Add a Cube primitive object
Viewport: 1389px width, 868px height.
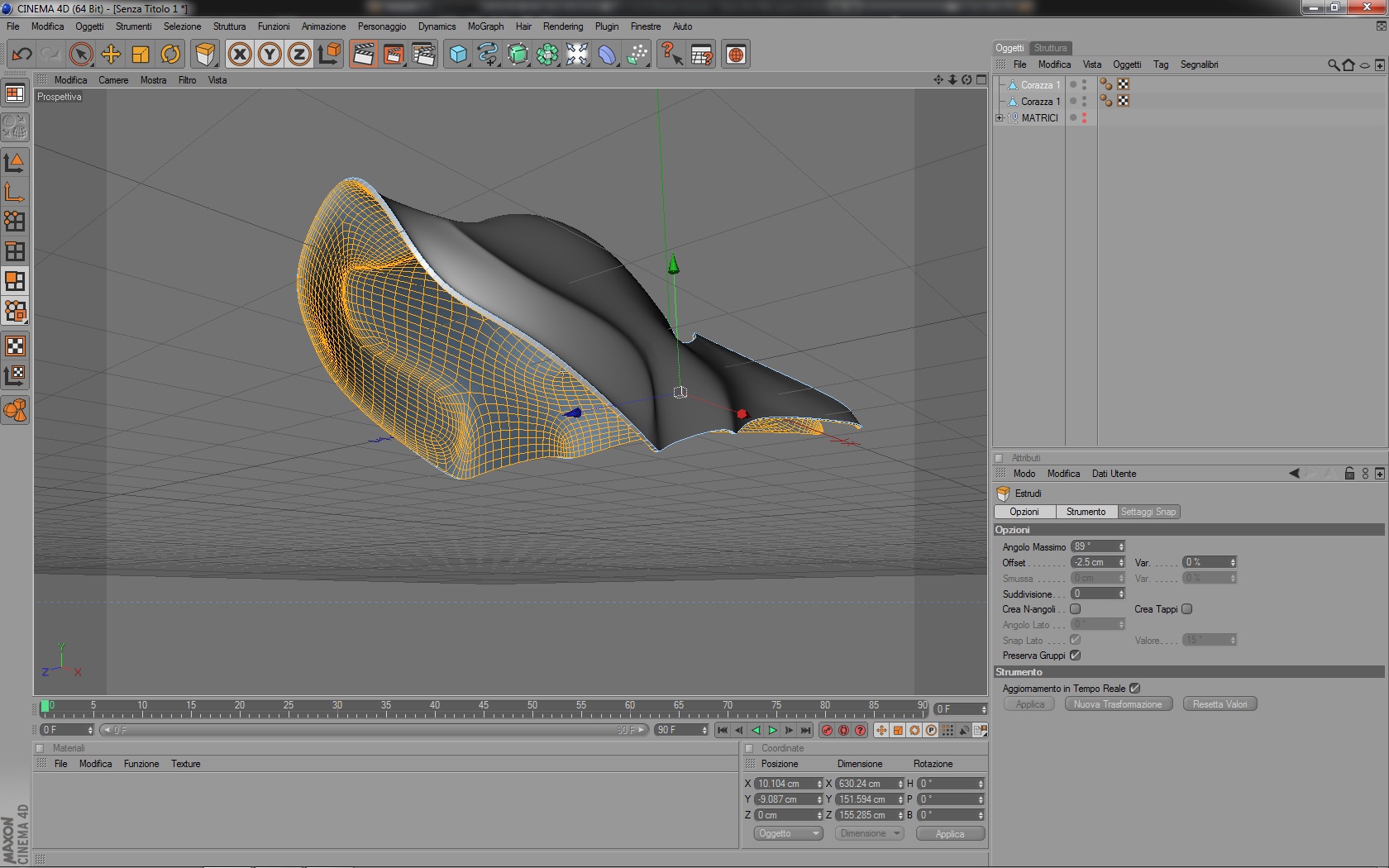457,55
